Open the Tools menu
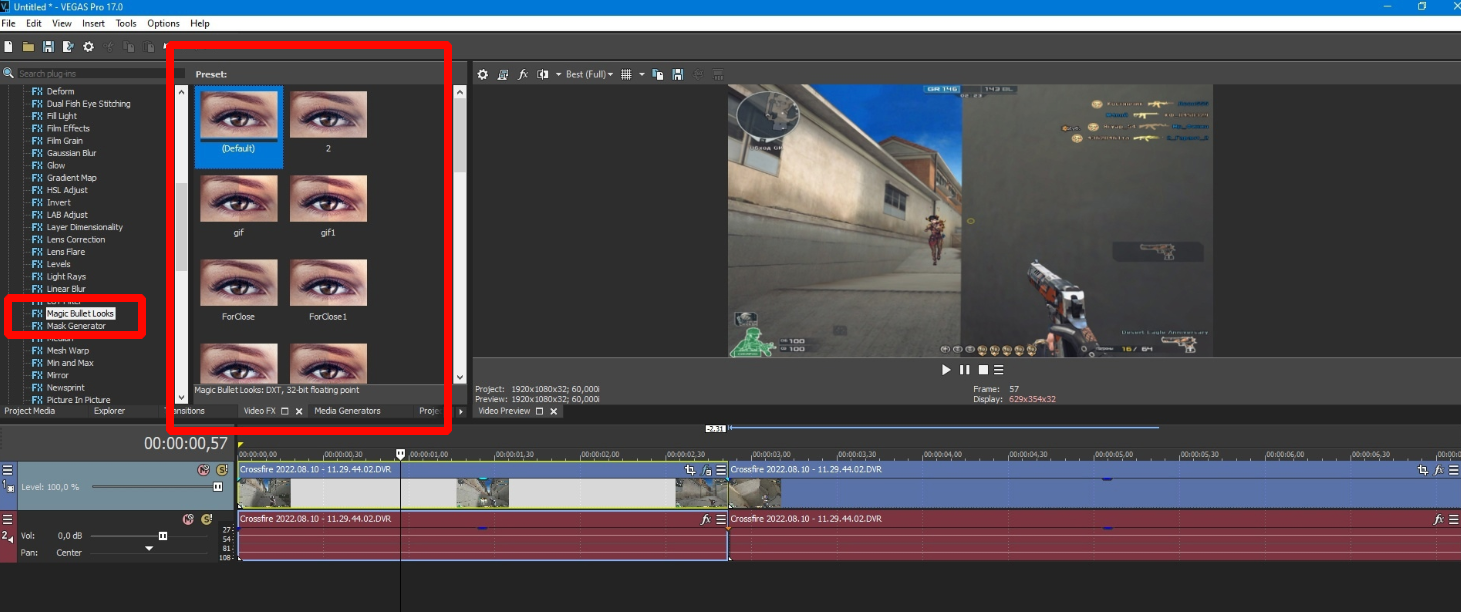This screenshot has height=612, width=1461. click(126, 23)
